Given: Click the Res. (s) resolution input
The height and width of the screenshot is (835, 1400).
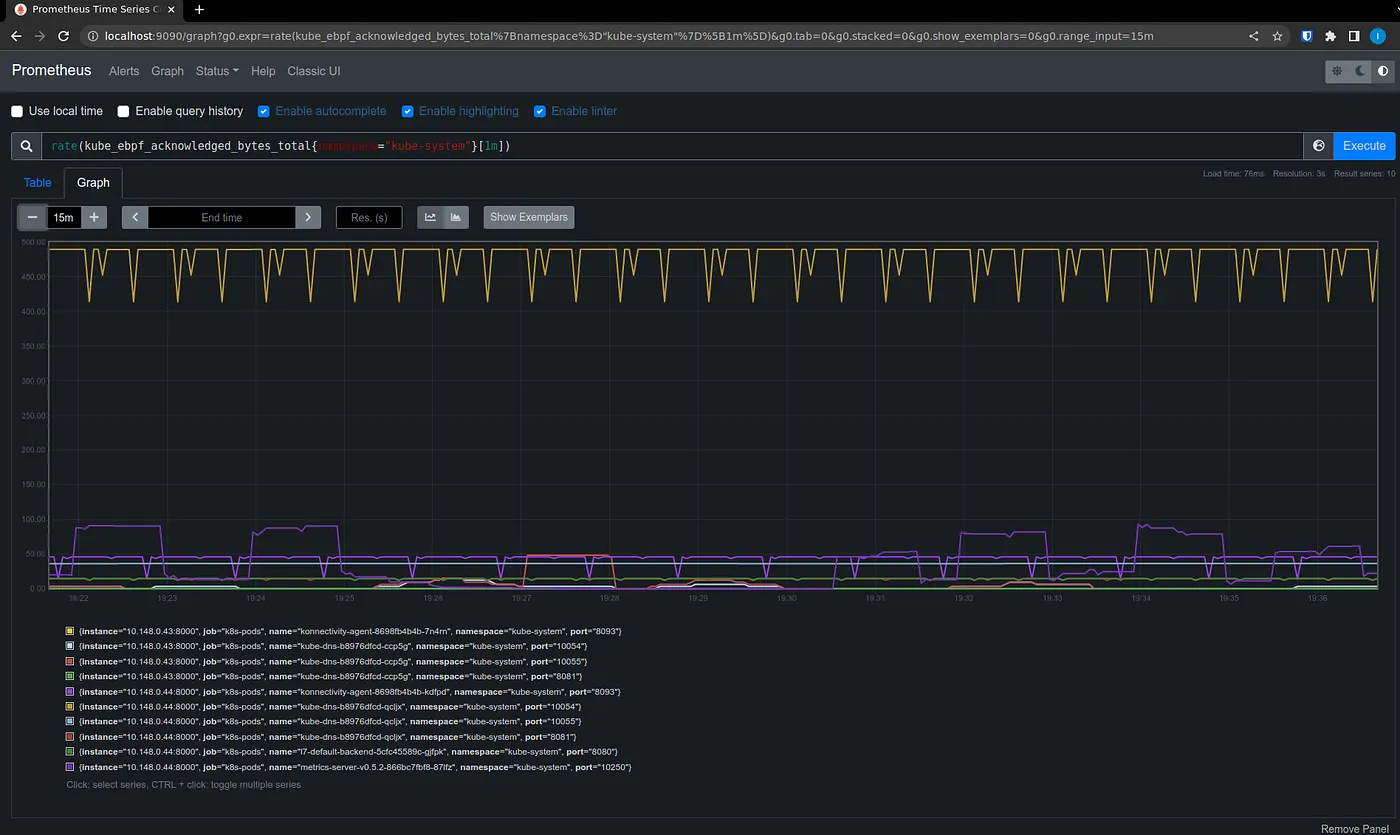Looking at the screenshot, I should click(x=369, y=217).
